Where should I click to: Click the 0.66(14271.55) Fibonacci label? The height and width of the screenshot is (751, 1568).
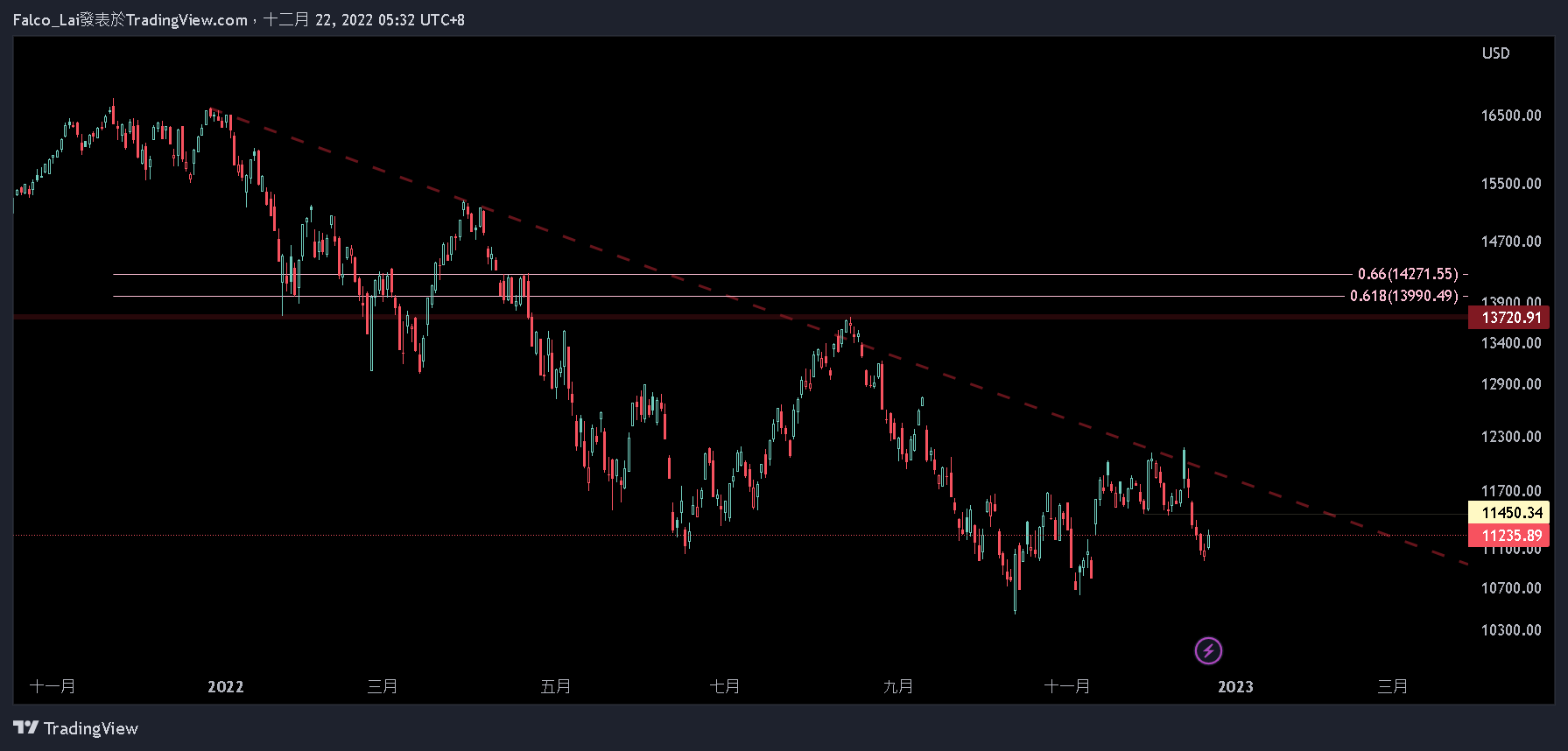1408,274
